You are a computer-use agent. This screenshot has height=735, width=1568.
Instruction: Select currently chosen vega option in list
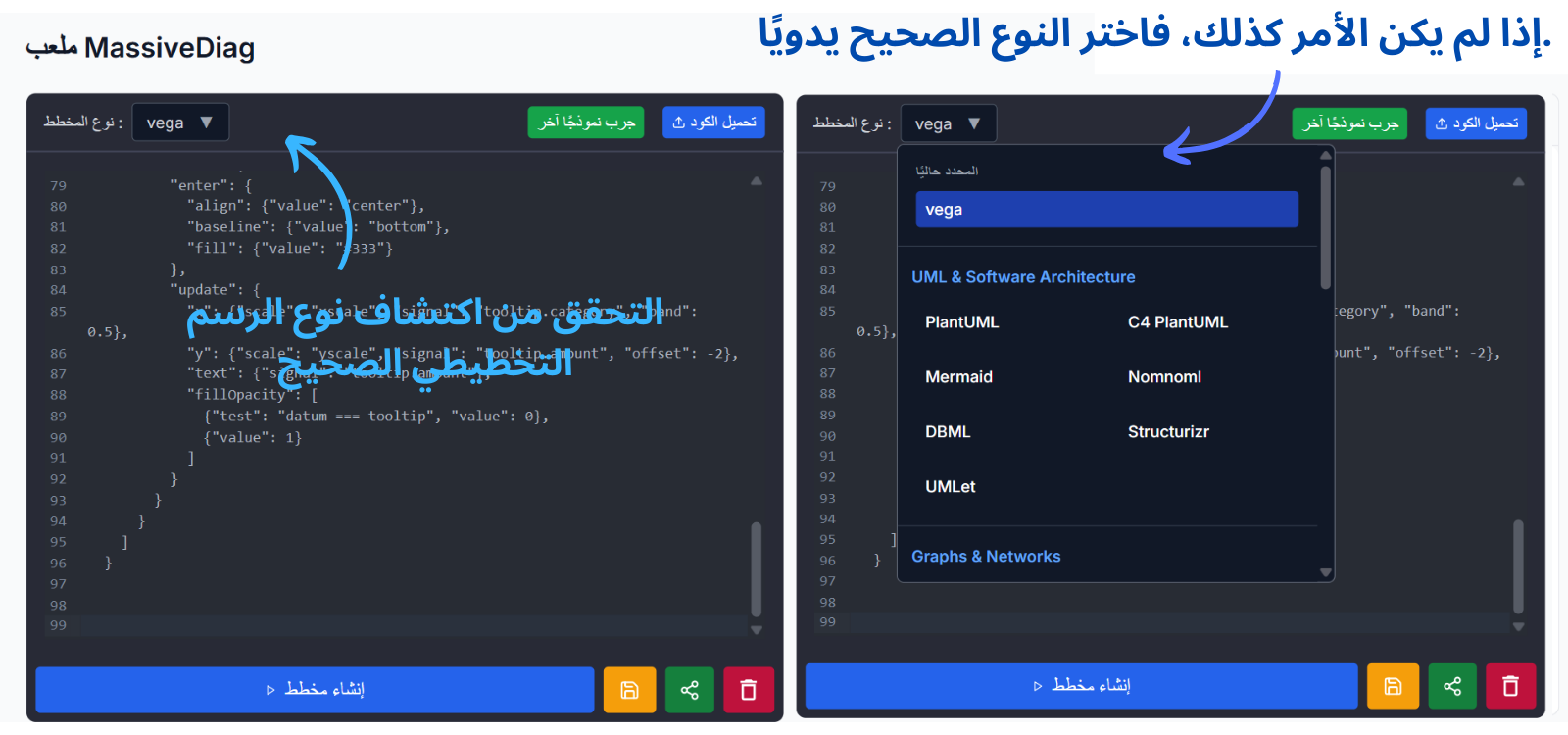[x=1107, y=210]
